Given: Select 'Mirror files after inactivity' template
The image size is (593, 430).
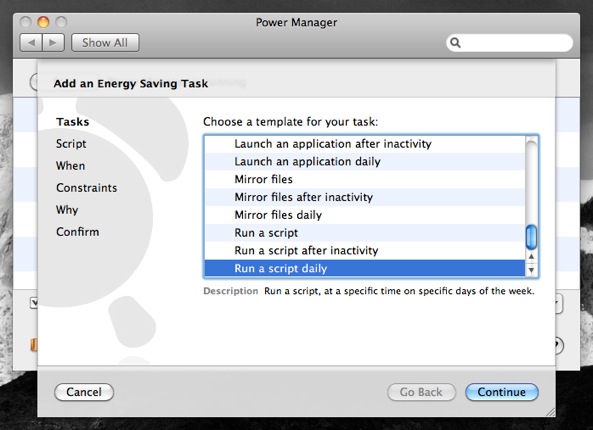Looking at the screenshot, I should tap(365, 197).
